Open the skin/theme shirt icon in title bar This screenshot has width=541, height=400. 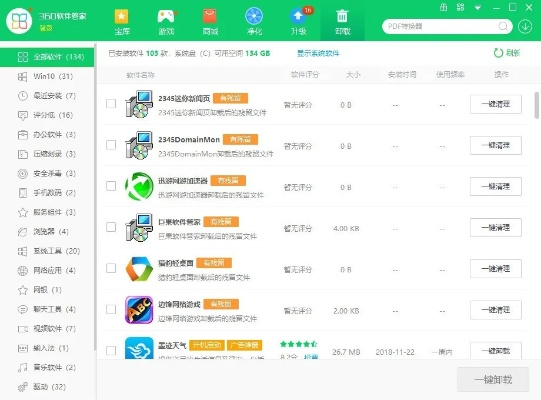(x=444, y=7)
